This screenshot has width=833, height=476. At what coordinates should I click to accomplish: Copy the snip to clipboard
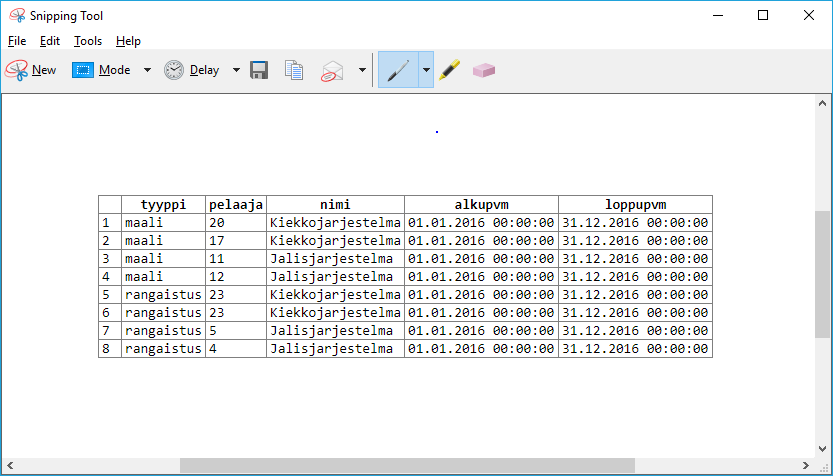coord(294,70)
